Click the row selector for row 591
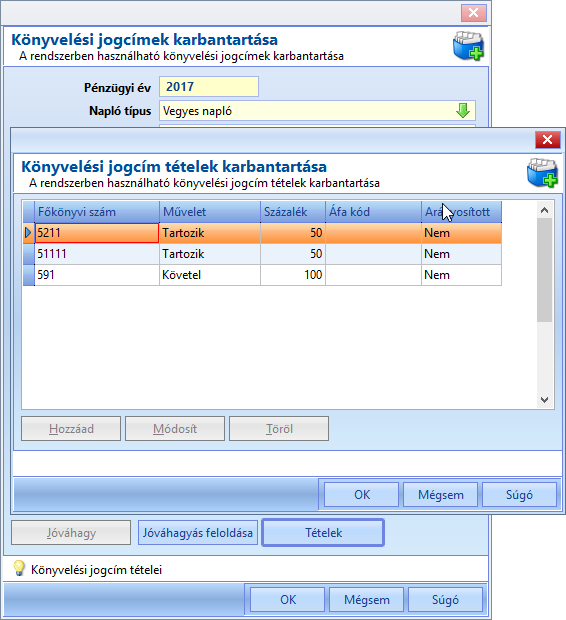Image resolution: width=566 pixels, height=620 pixels. coord(28,275)
